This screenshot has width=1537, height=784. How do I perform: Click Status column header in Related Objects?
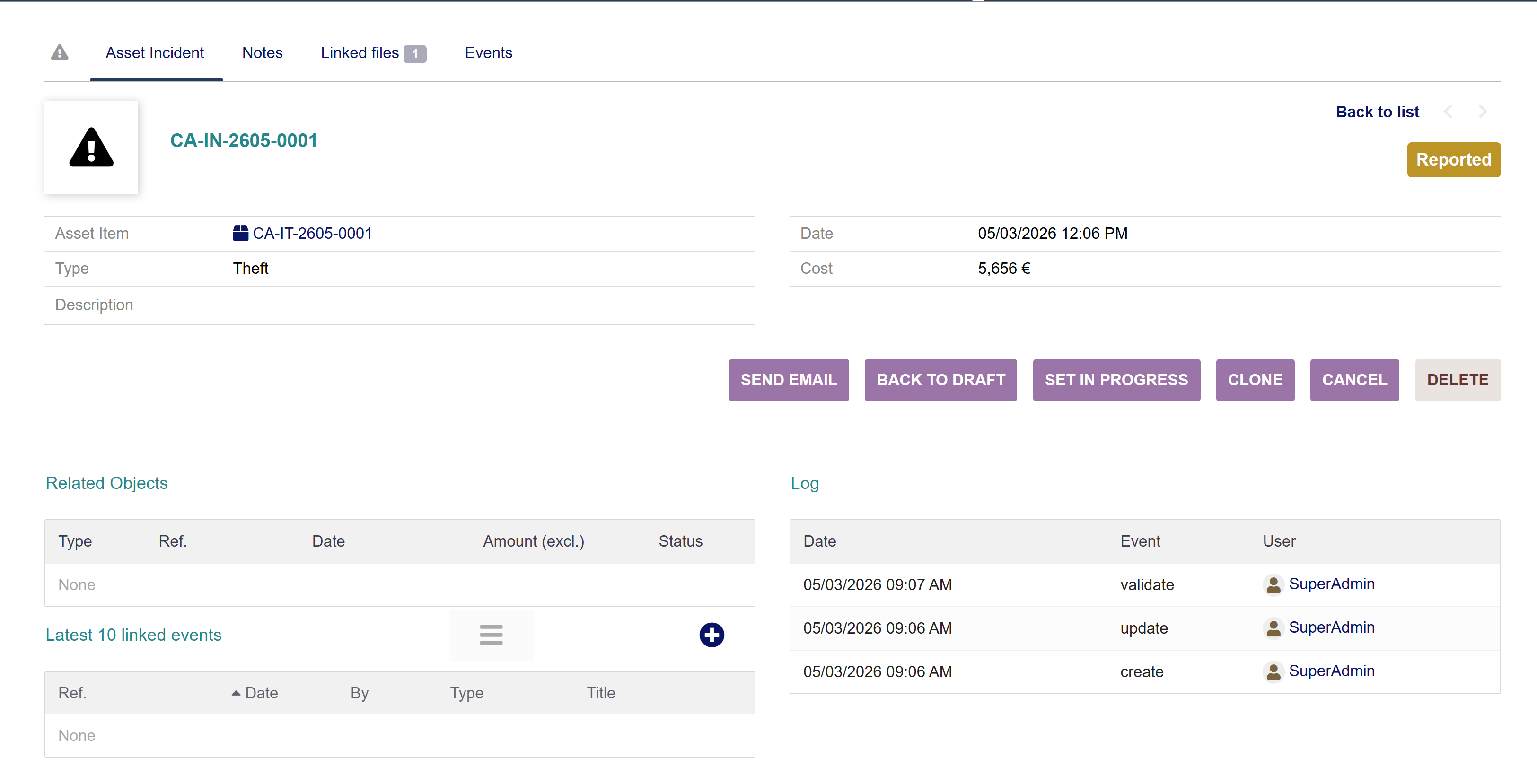tap(680, 541)
